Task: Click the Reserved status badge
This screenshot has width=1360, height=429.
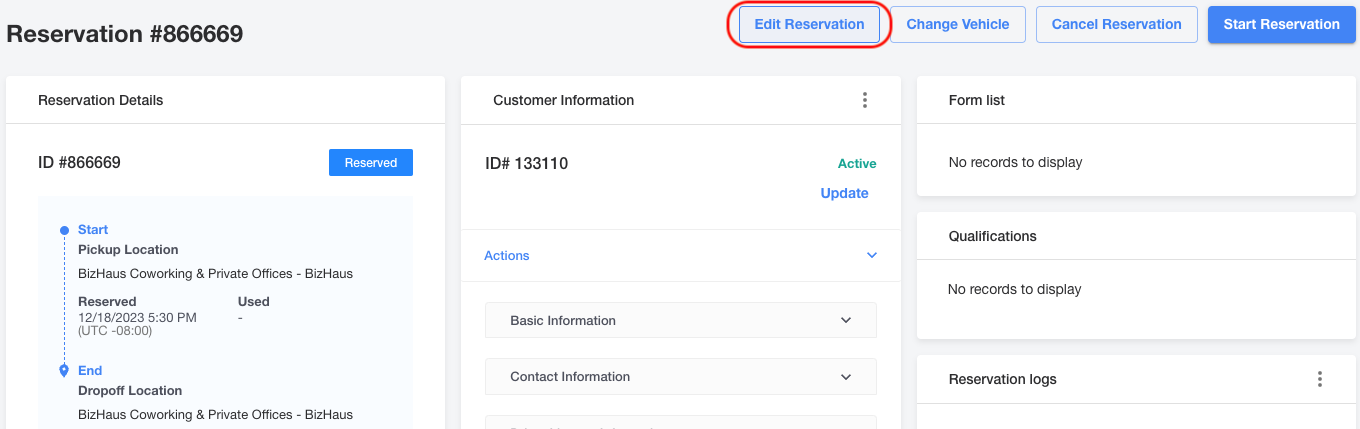Action: (x=371, y=163)
